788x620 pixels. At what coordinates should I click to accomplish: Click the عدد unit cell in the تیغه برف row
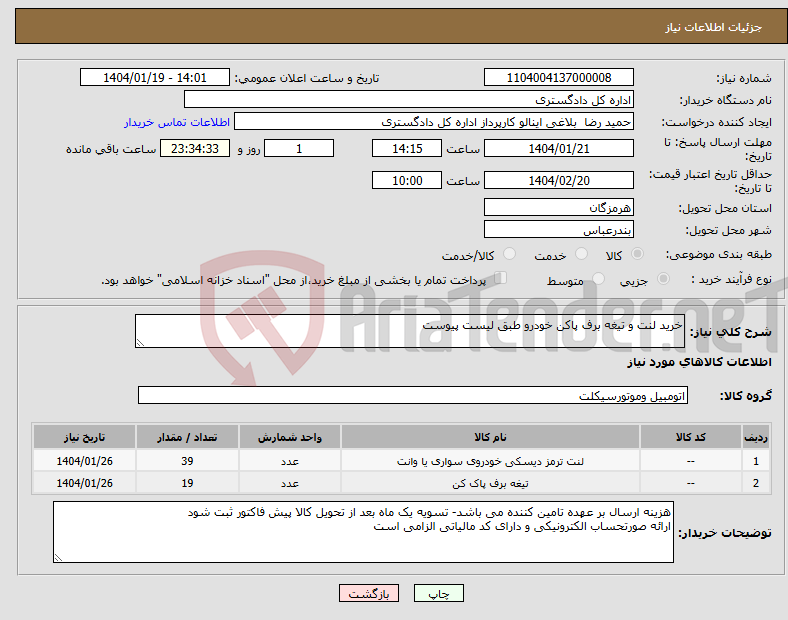tap(290, 483)
